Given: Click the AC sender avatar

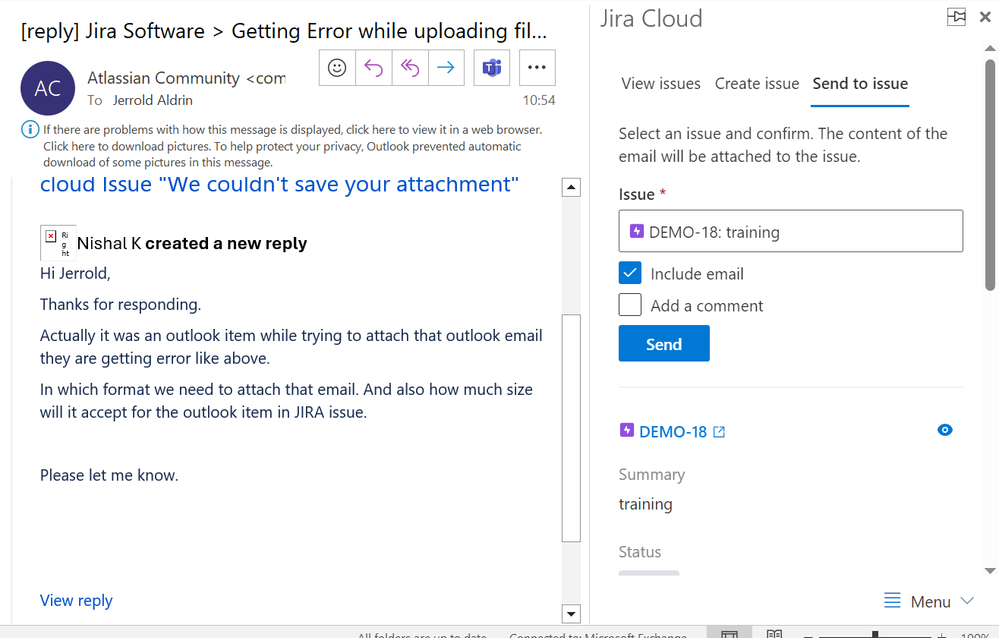Looking at the screenshot, I should [x=48, y=88].
